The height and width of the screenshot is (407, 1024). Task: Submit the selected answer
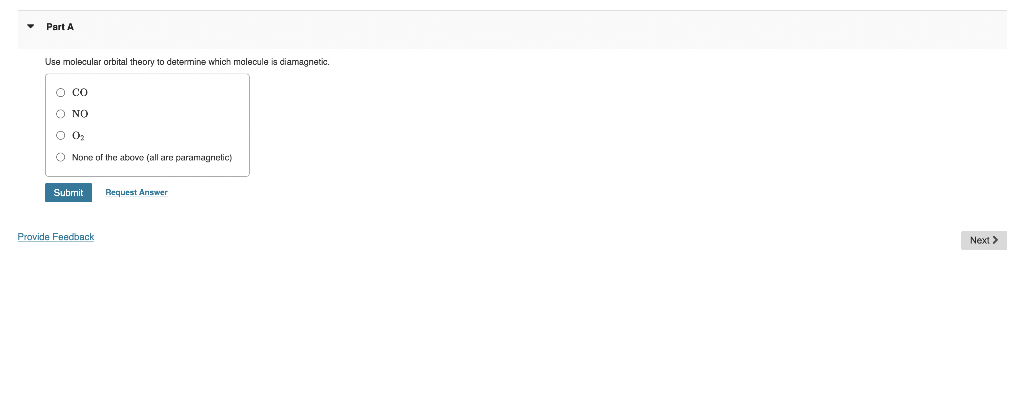pyautogui.click(x=69, y=193)
